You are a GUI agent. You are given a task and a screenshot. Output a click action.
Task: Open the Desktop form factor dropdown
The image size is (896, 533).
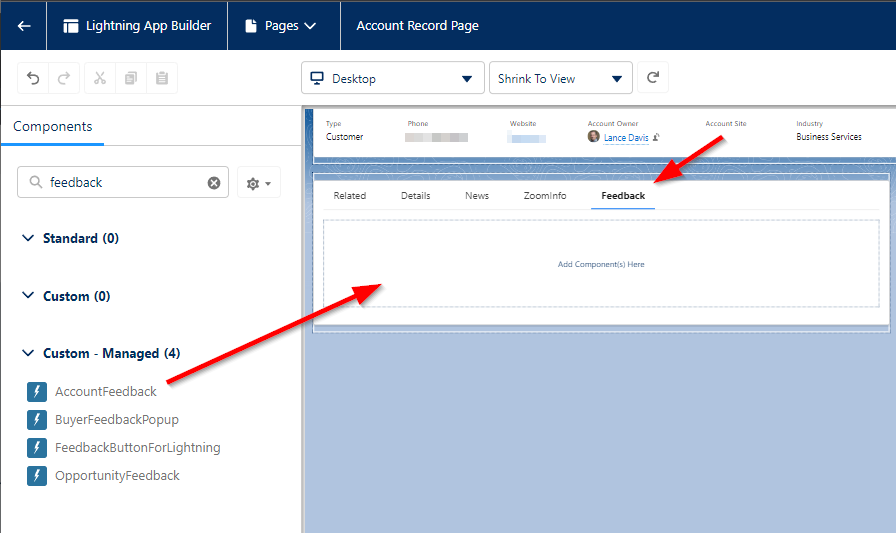click(393, 78)
